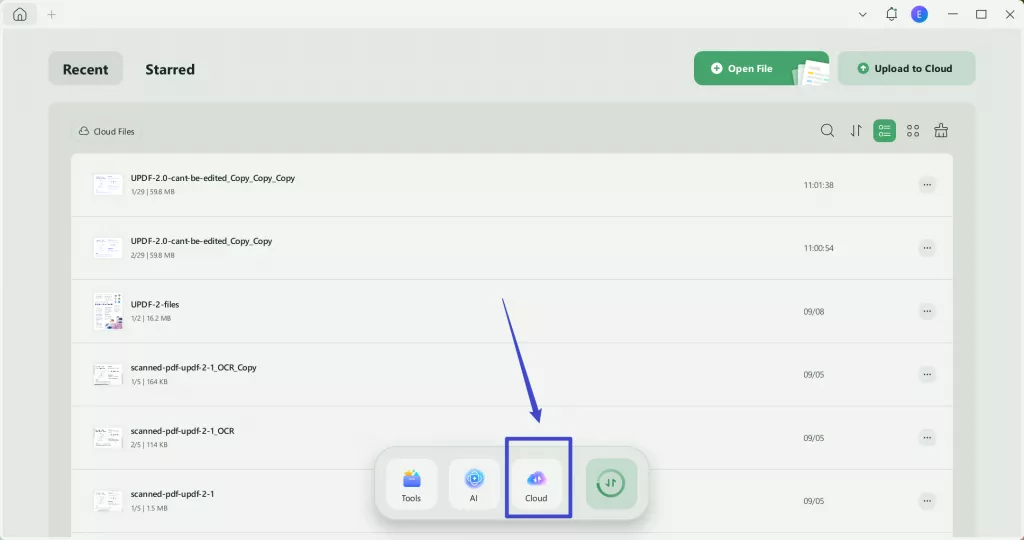
Task: Select the 11:01:38 timestamp
Action: (818, 185)
